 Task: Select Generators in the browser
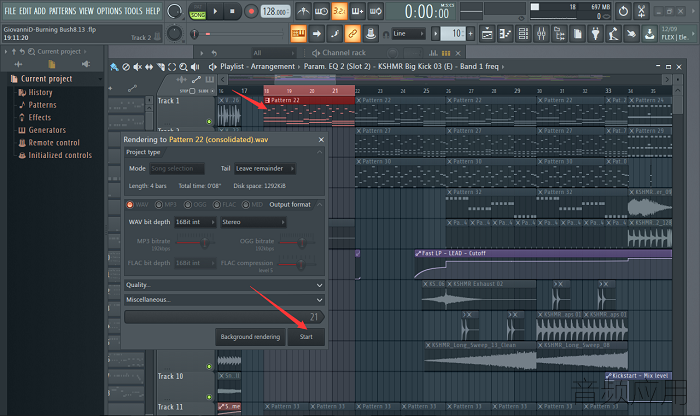[47, 130]
